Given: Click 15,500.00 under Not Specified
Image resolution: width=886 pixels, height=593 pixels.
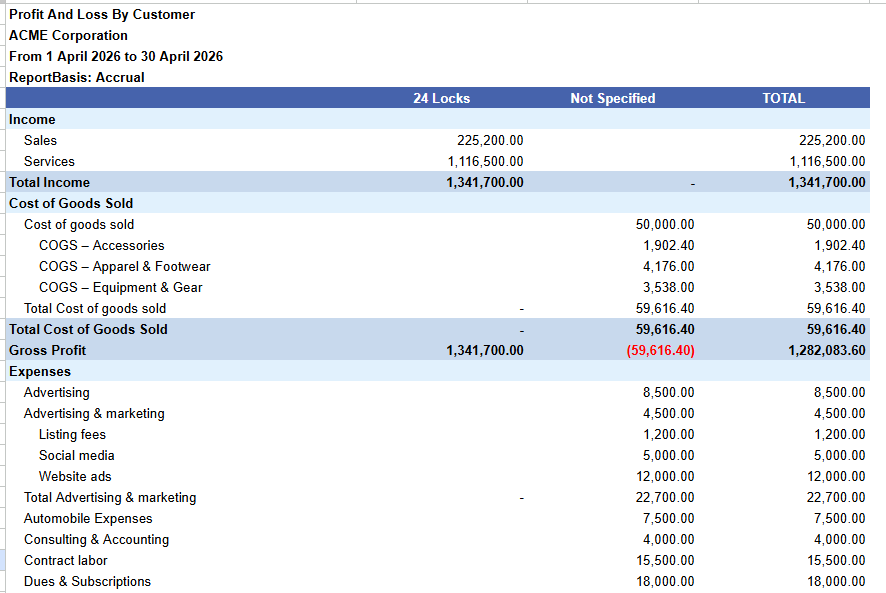Looking at the screenshot, I should click(665, 560).
